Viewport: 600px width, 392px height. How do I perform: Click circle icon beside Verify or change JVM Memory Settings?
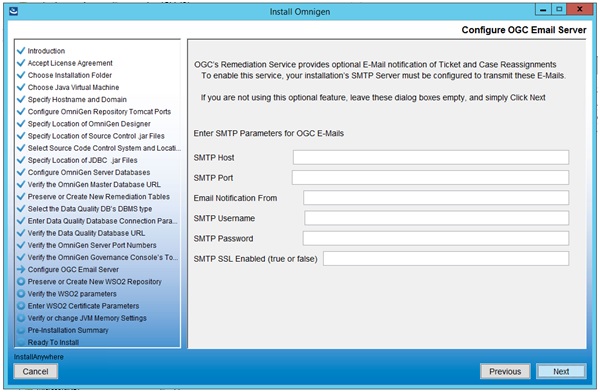coord(21,318)
